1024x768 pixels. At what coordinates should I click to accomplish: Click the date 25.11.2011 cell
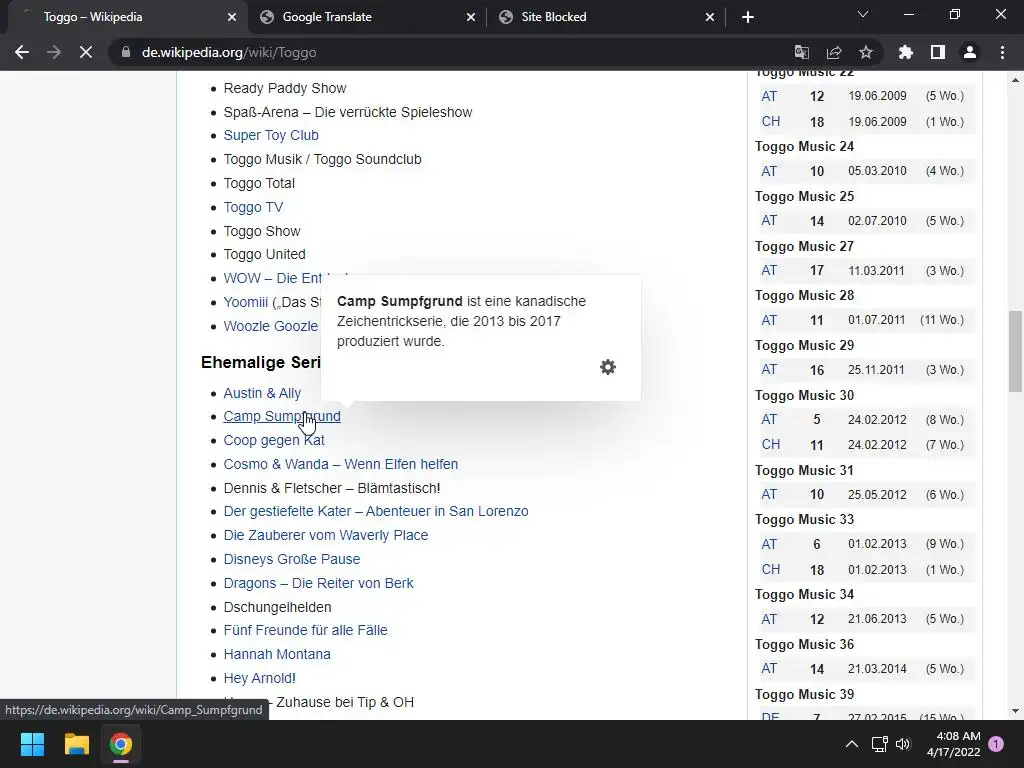[876, 370]
